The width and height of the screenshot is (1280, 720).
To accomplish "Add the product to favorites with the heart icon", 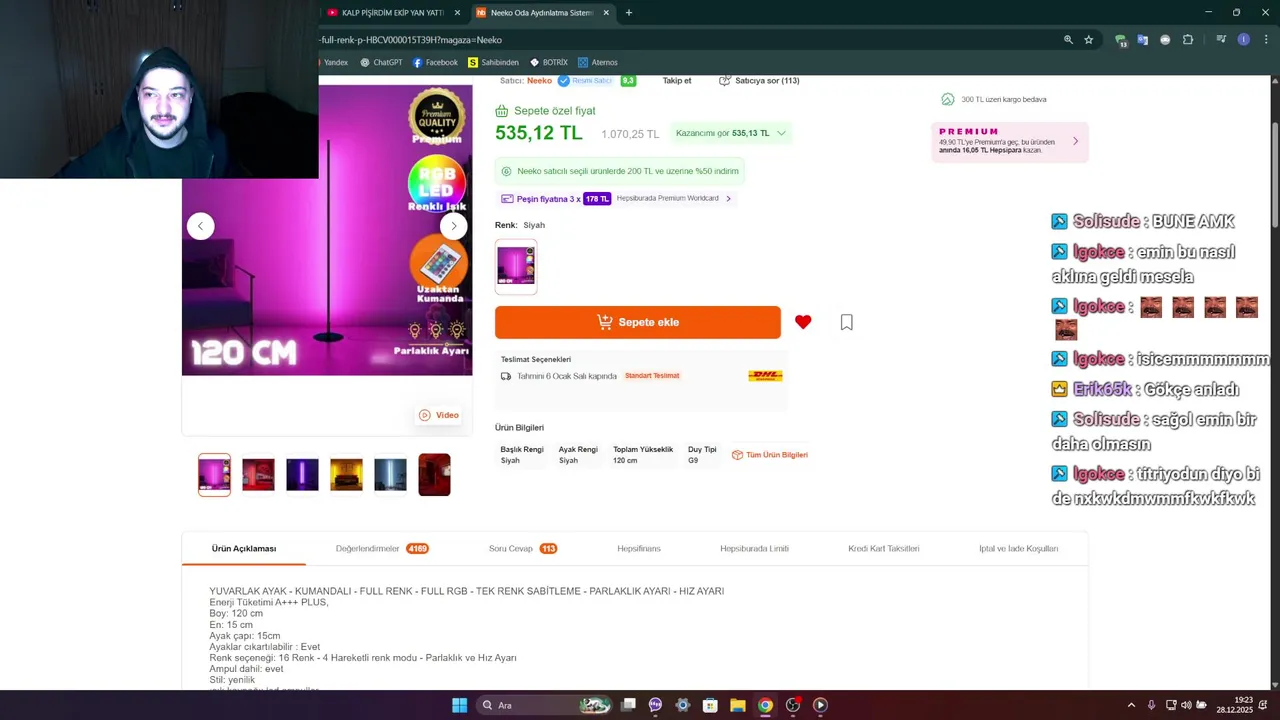I will [803, 322].
